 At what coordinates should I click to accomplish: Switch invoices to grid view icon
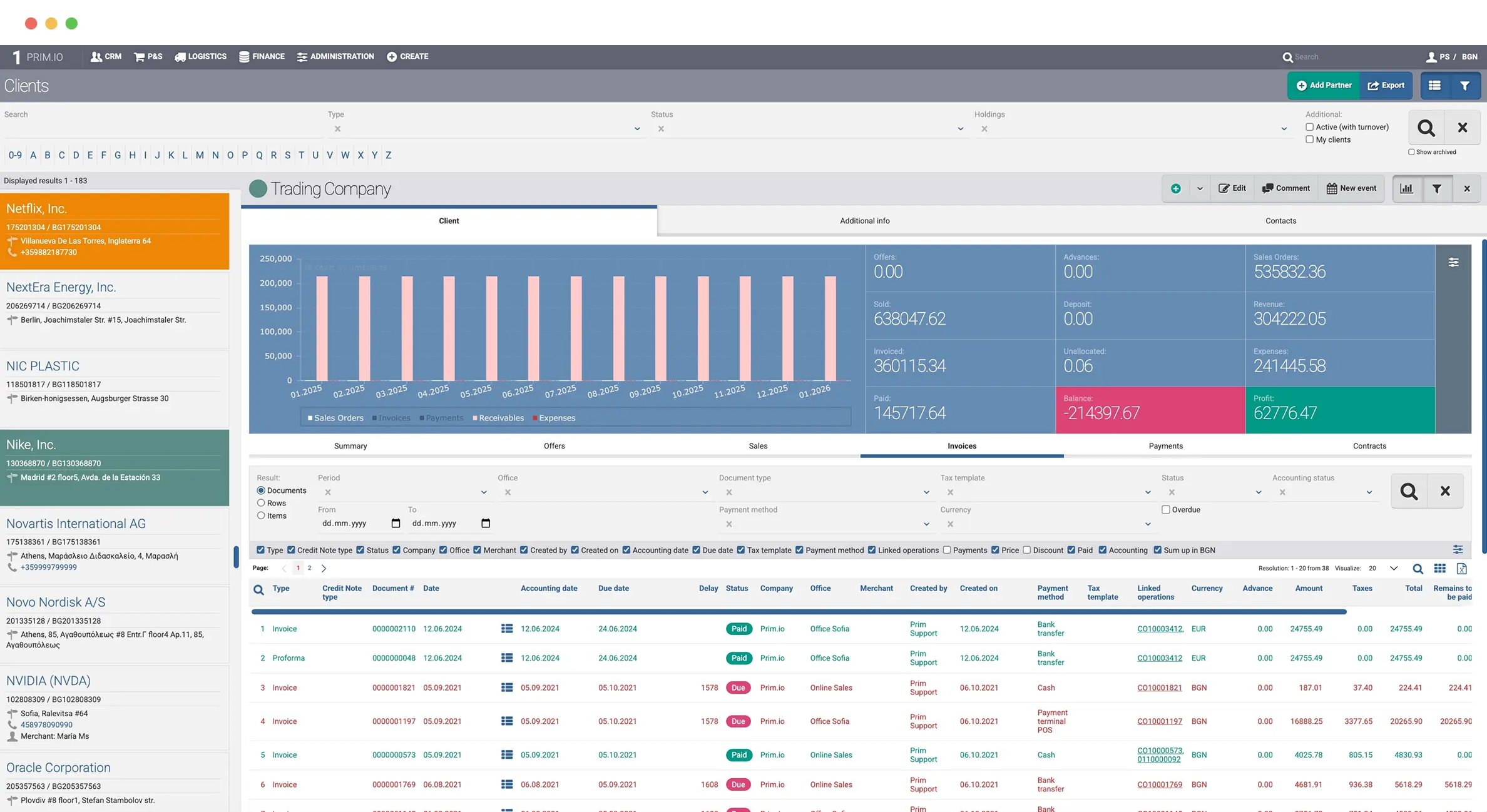pyautogui.click(x=1439, y=569)
